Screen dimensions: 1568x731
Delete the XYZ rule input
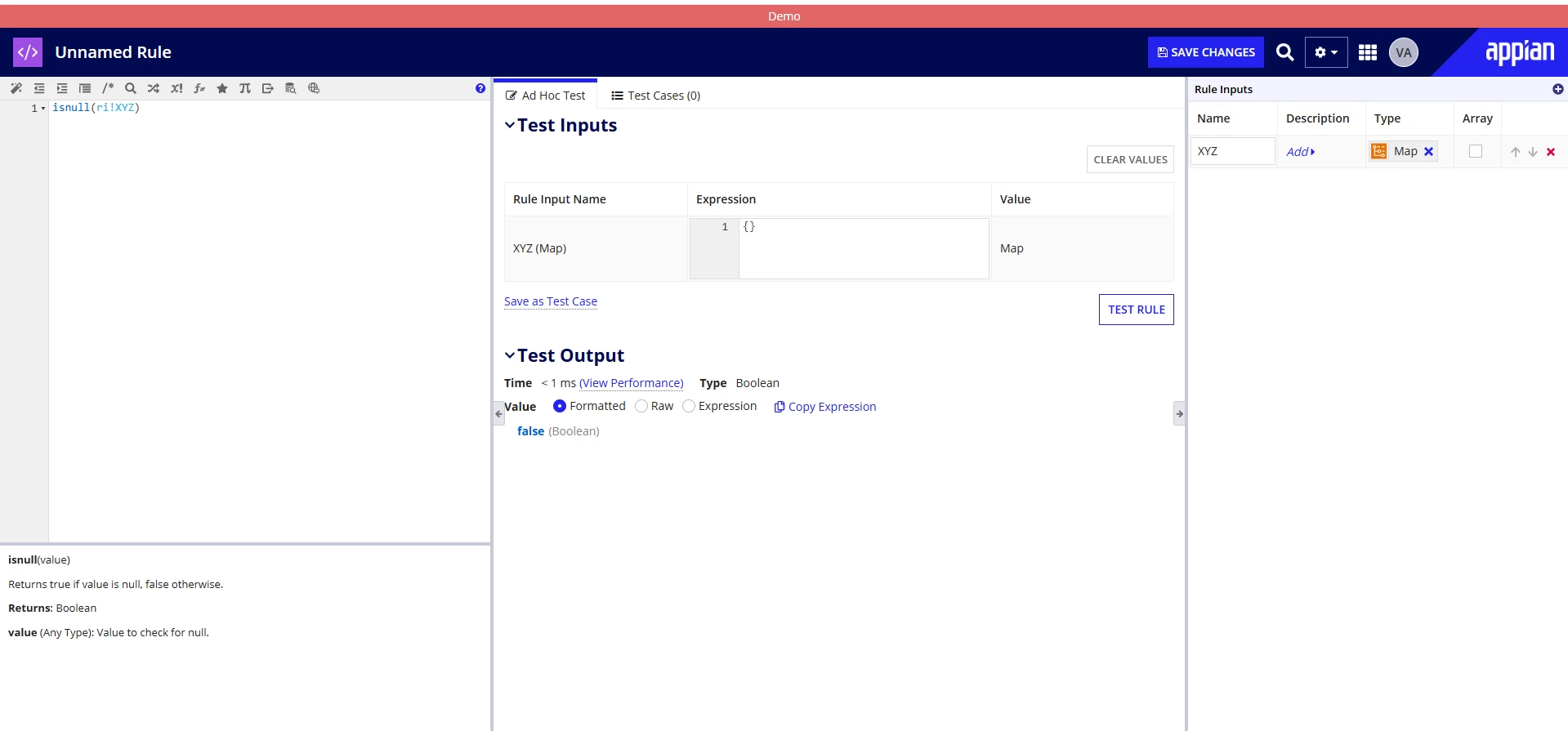pos(1551,152)
